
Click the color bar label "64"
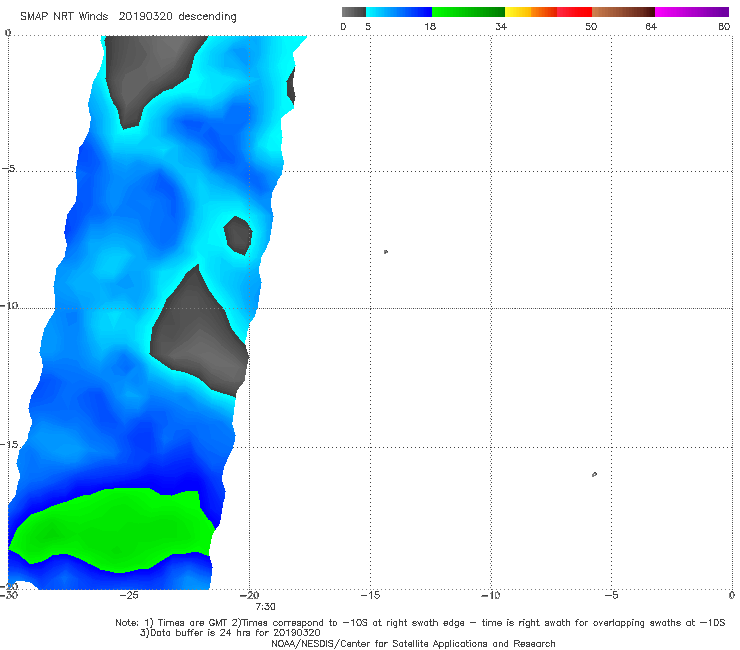click(651, 27)
